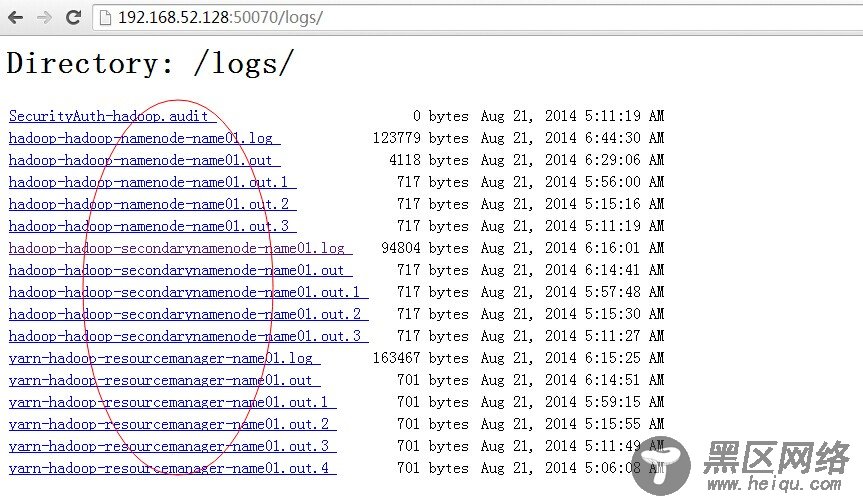863x501 pixels.
Task: Open hadoop-hadoop-secondarynamenode-name01.log link
Action: (x=181, y=248)
